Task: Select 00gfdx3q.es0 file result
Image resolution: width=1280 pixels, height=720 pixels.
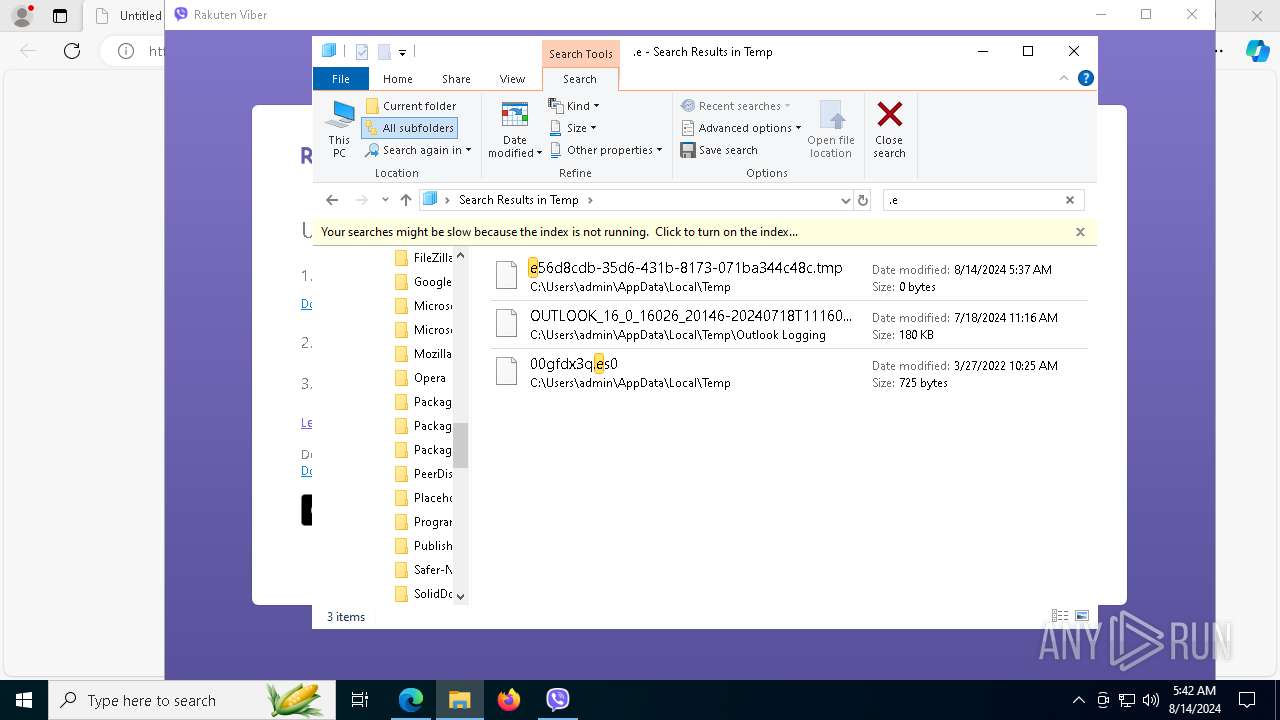Action: click(x=789, y=373)
